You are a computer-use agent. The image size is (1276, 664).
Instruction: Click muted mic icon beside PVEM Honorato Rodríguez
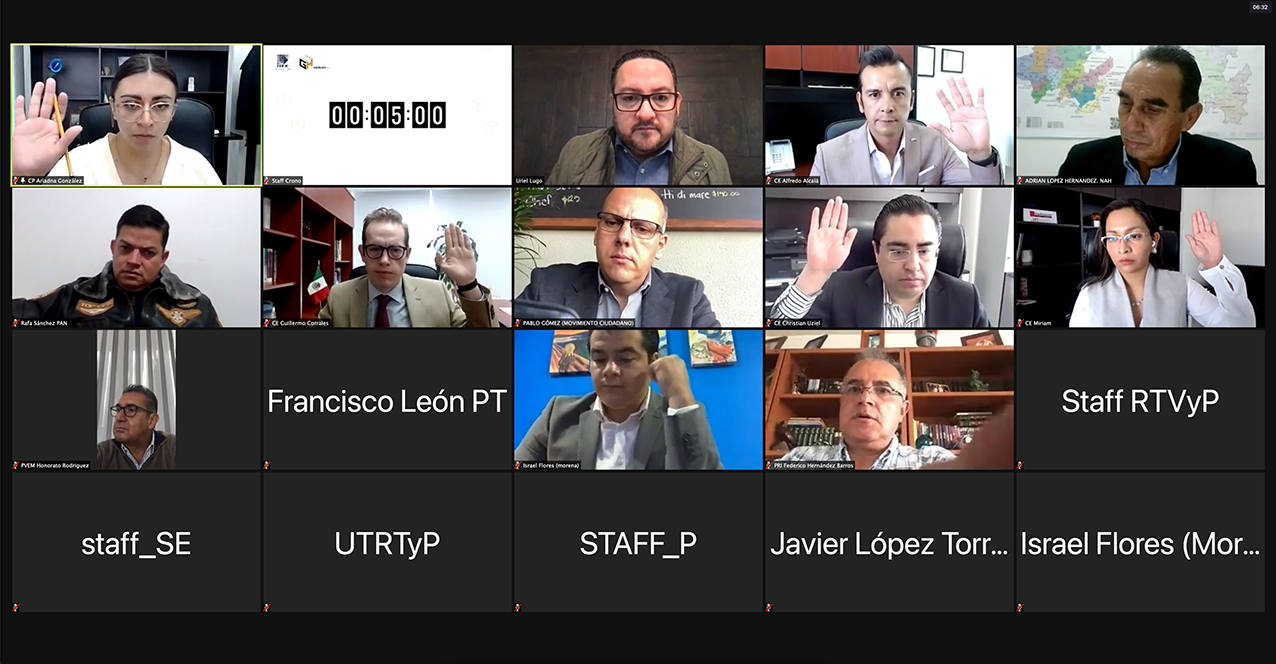[x=16, y=465]
